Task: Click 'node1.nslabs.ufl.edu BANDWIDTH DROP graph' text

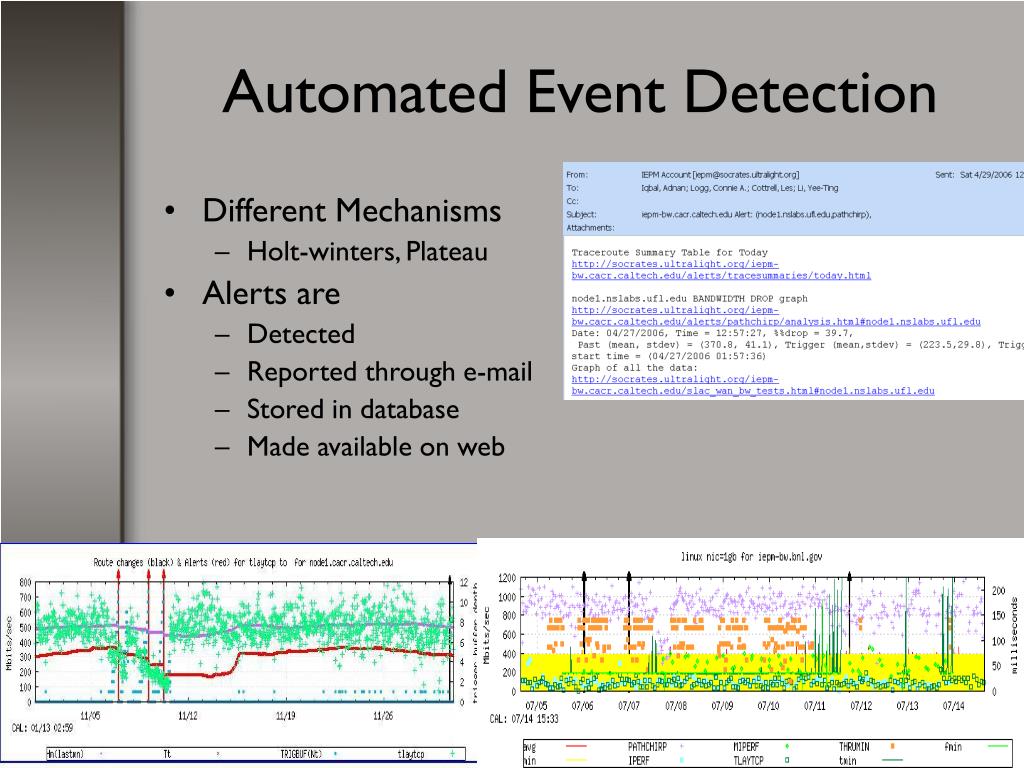Action: (x=689, y=298)
